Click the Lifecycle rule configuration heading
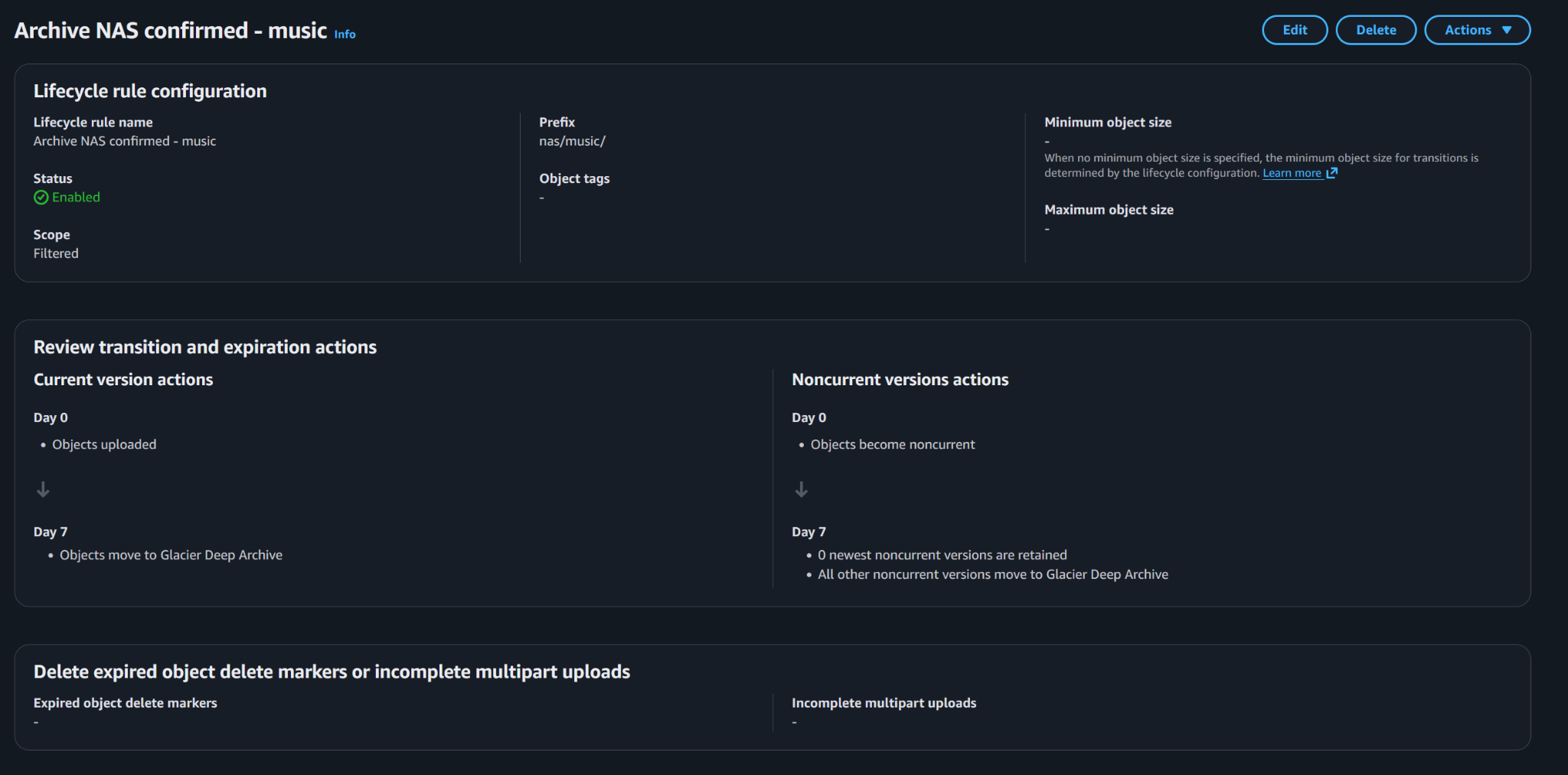Image resolution: width=1568 pixels, height=775 pixels. (150, 91)
